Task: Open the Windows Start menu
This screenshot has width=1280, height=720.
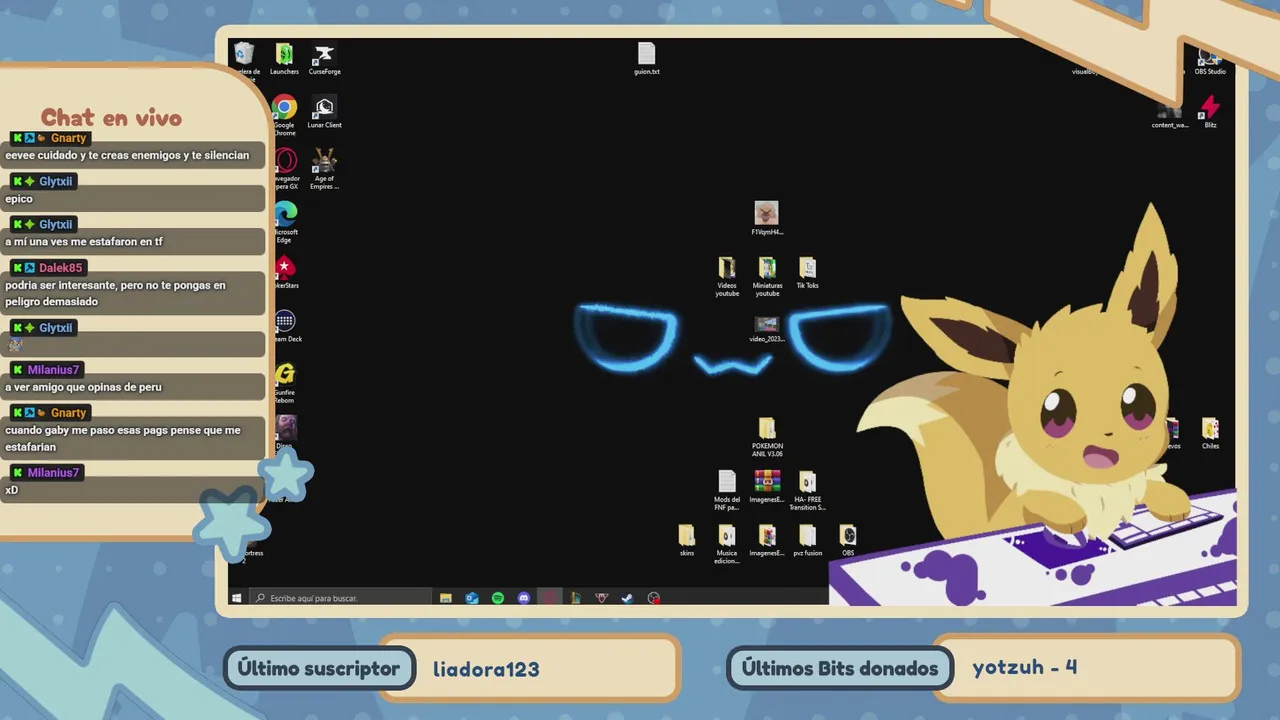Action: [237, 598]
